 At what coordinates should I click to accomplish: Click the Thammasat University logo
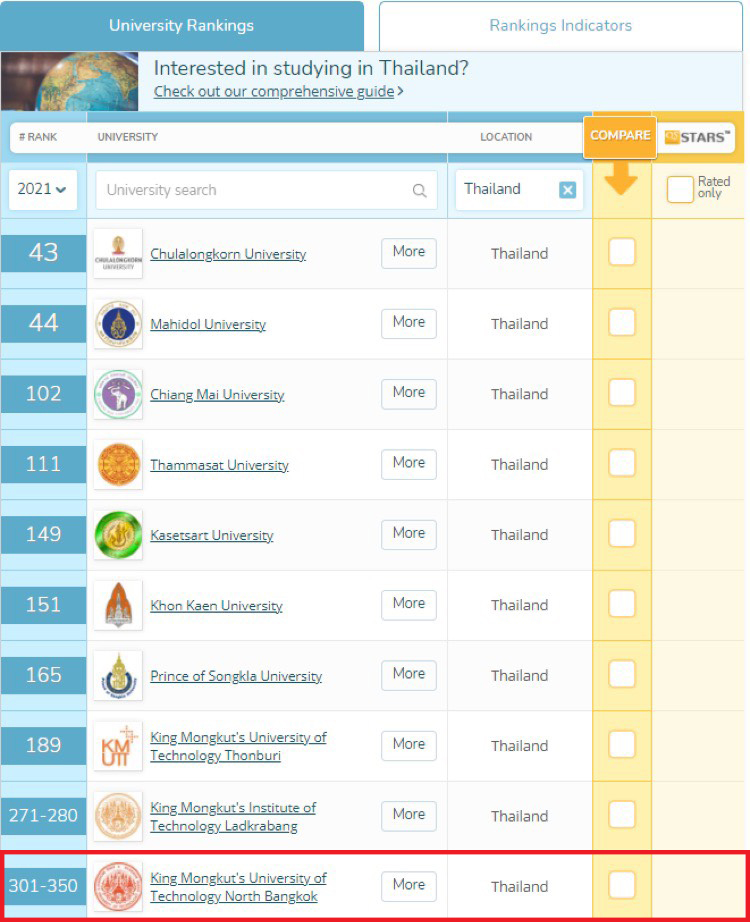[x=118, y=465]
